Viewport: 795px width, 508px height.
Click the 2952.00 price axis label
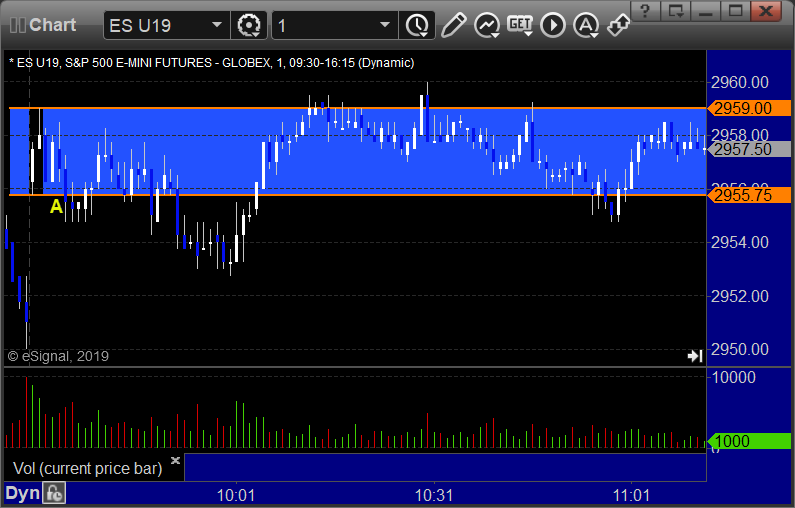click(x=740, y=296)
